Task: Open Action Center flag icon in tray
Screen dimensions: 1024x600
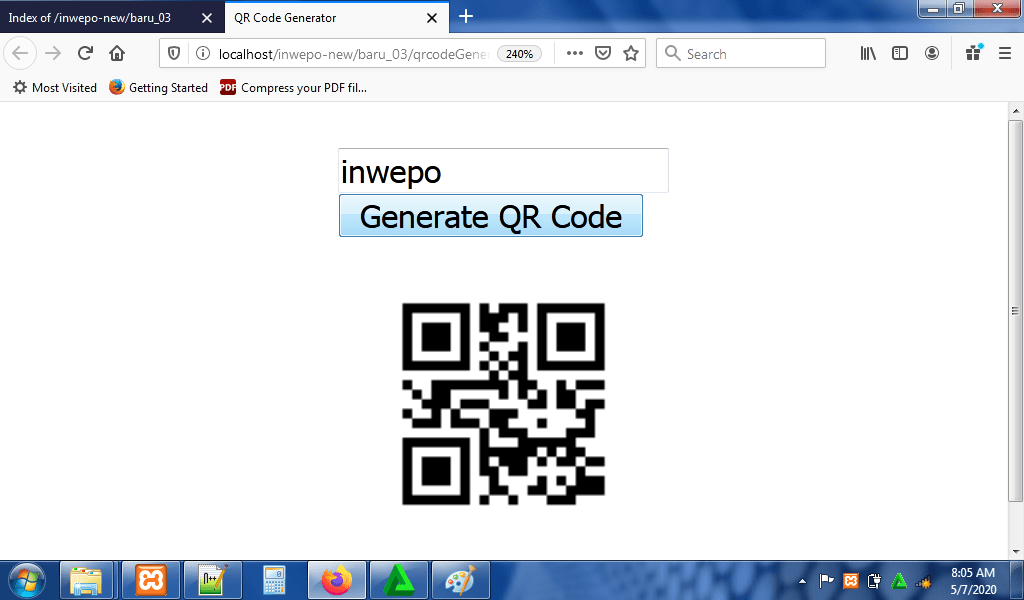Action: [826, 580]
